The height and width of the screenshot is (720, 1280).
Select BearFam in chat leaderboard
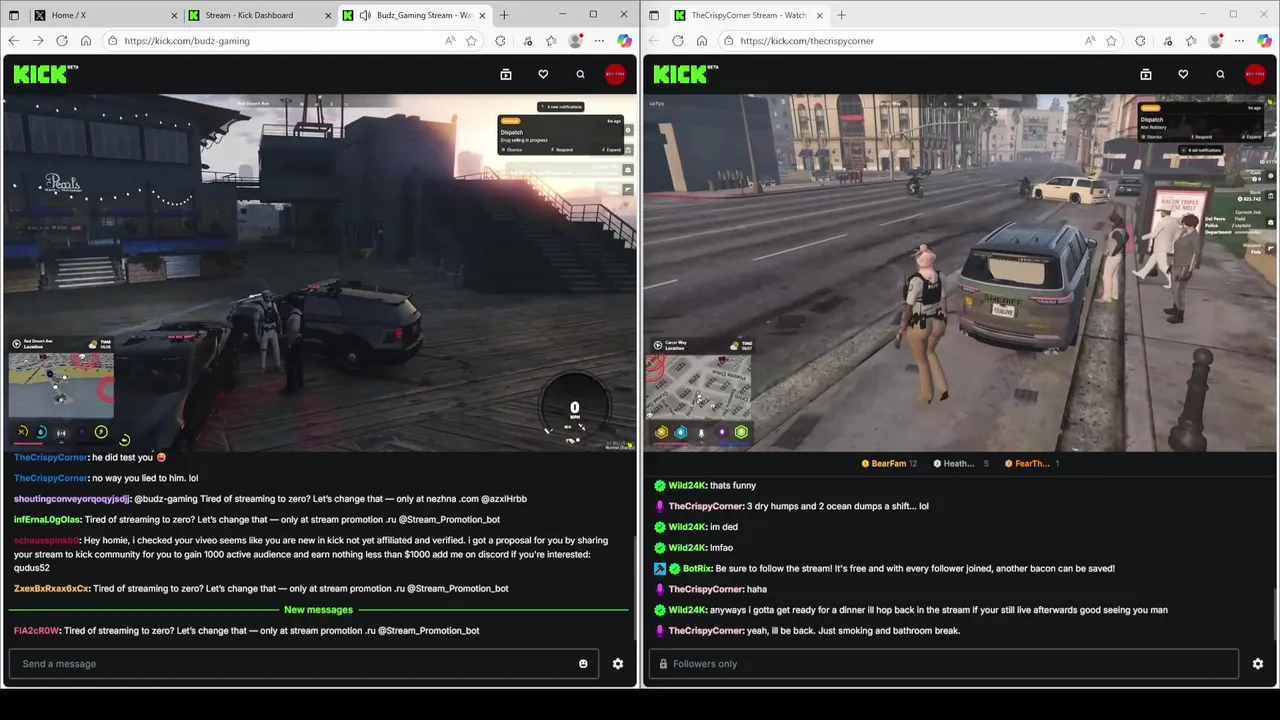tap(889, 464)
